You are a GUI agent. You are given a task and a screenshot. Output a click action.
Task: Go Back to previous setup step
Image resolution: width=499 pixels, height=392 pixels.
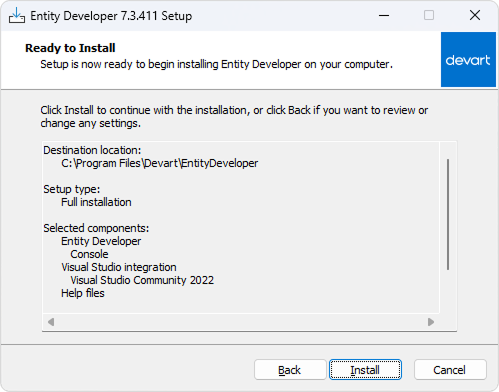pos(290,370)
